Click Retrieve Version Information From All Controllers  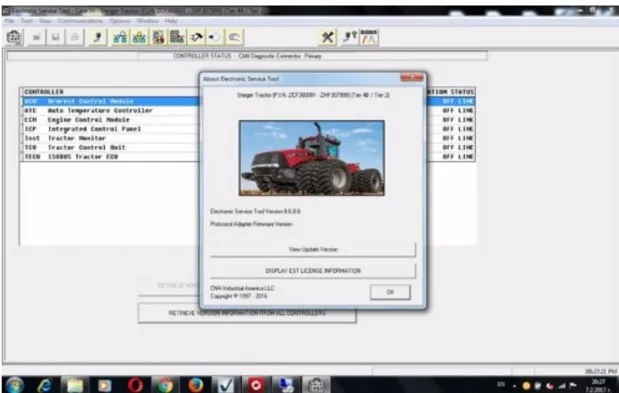(247, 313)
